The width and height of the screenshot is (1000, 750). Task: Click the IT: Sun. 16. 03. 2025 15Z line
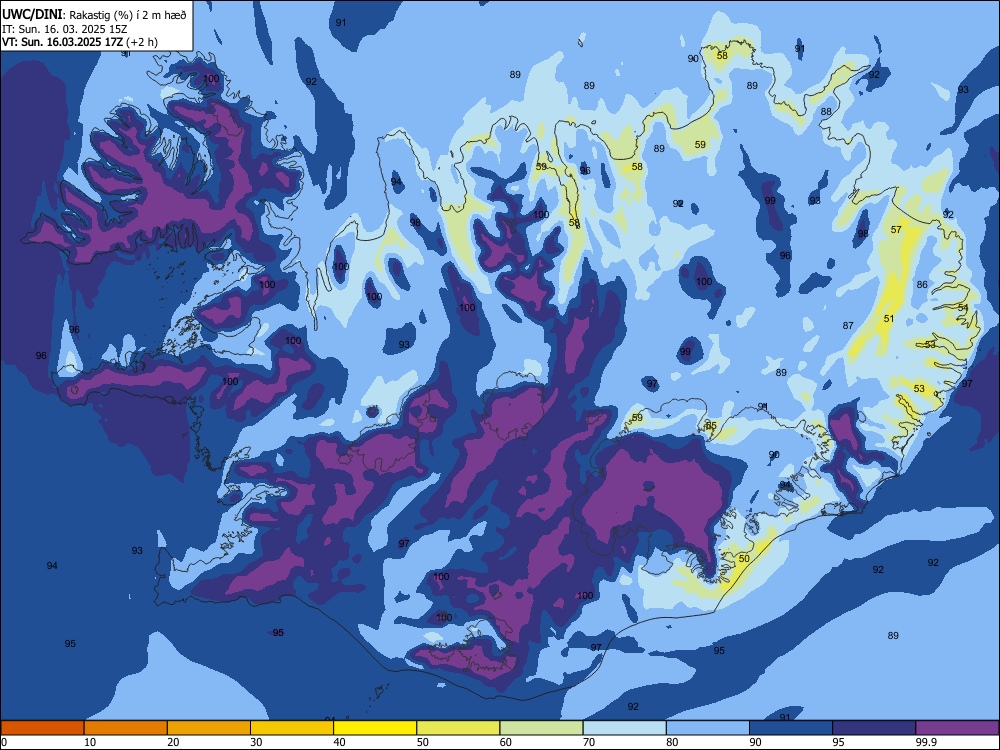(x=64, y=29)
